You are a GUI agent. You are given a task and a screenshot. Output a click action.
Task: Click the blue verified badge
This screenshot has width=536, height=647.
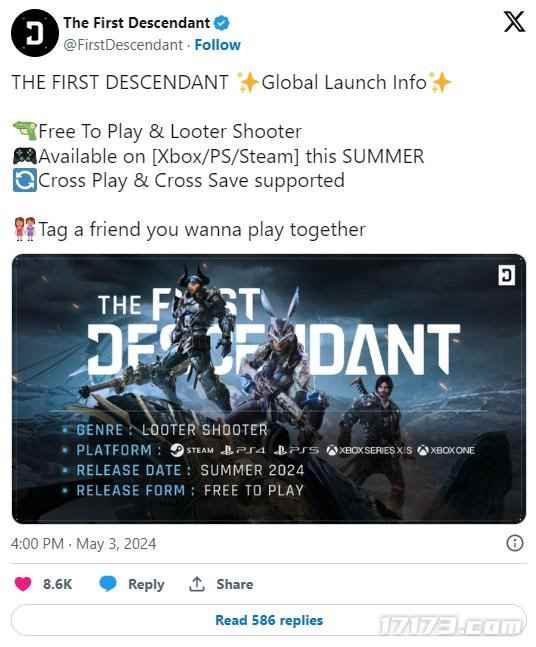[x=222, y=23]
